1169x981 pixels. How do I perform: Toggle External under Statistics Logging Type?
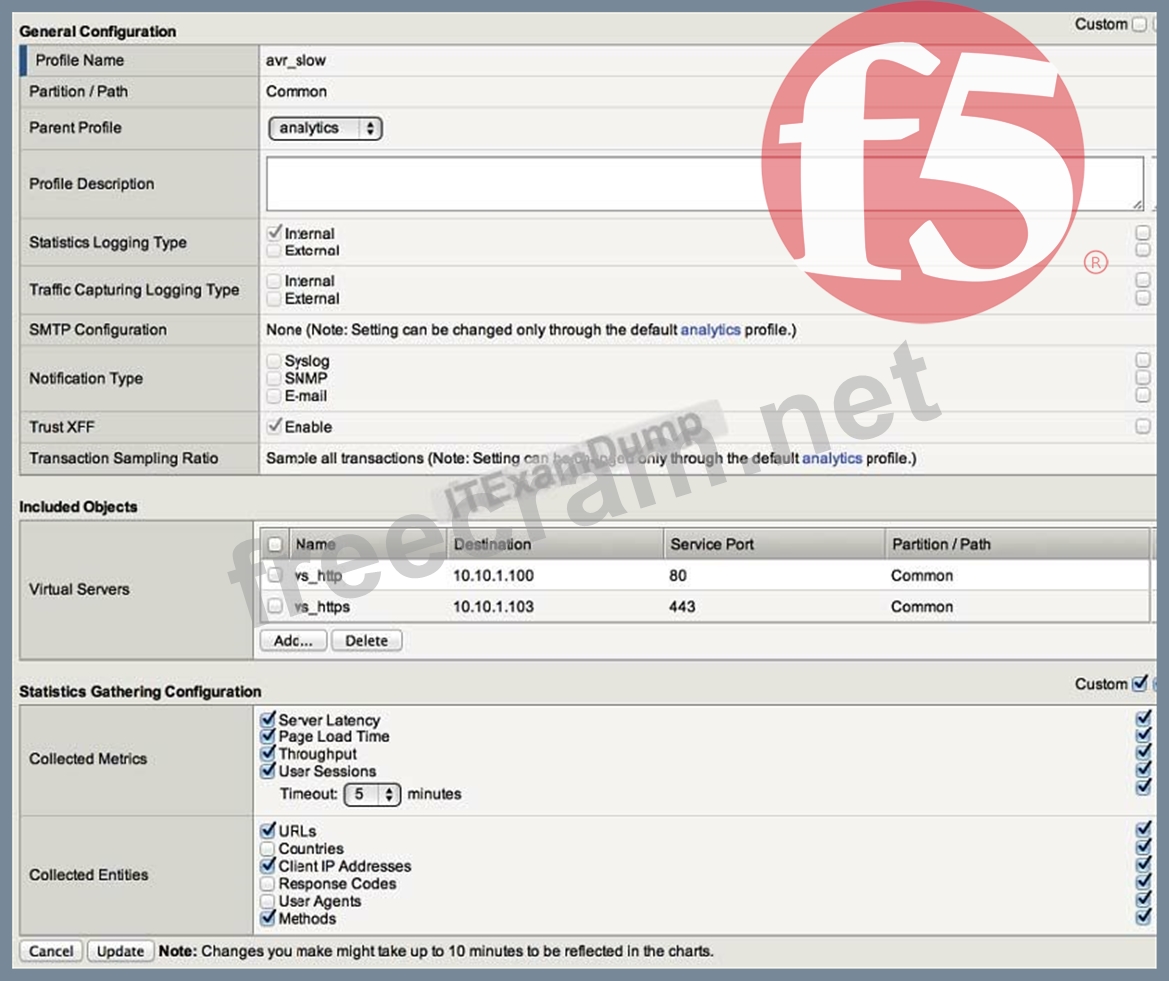point(274,250)
